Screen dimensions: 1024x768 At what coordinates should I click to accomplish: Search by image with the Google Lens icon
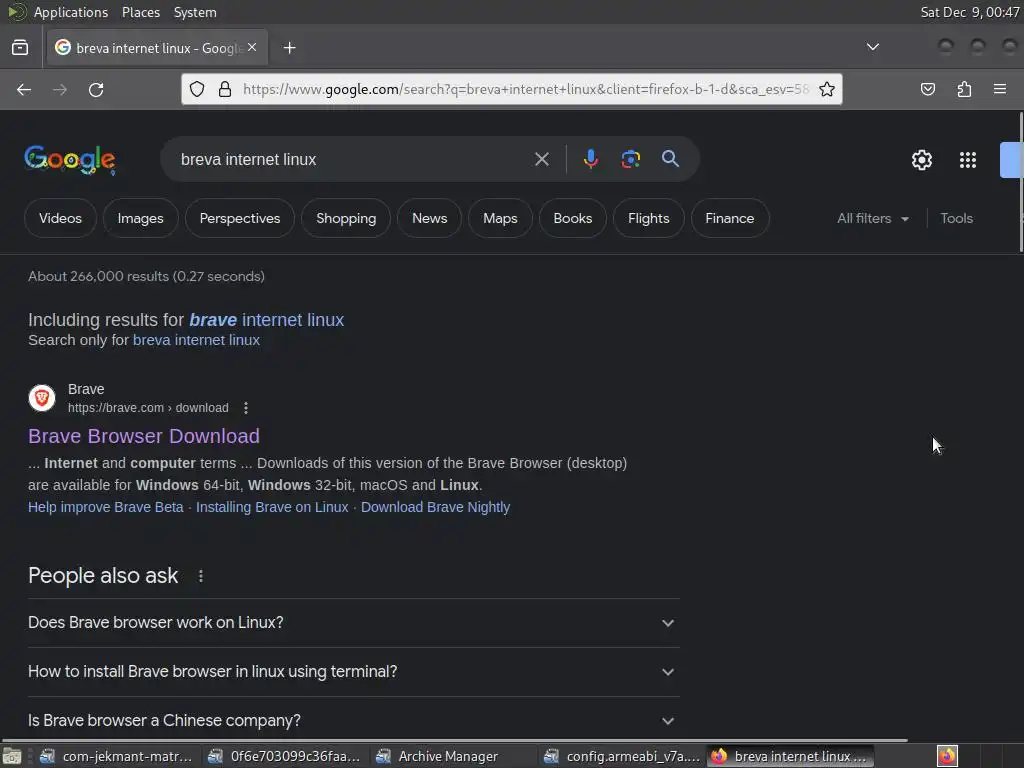coord(630,159)
